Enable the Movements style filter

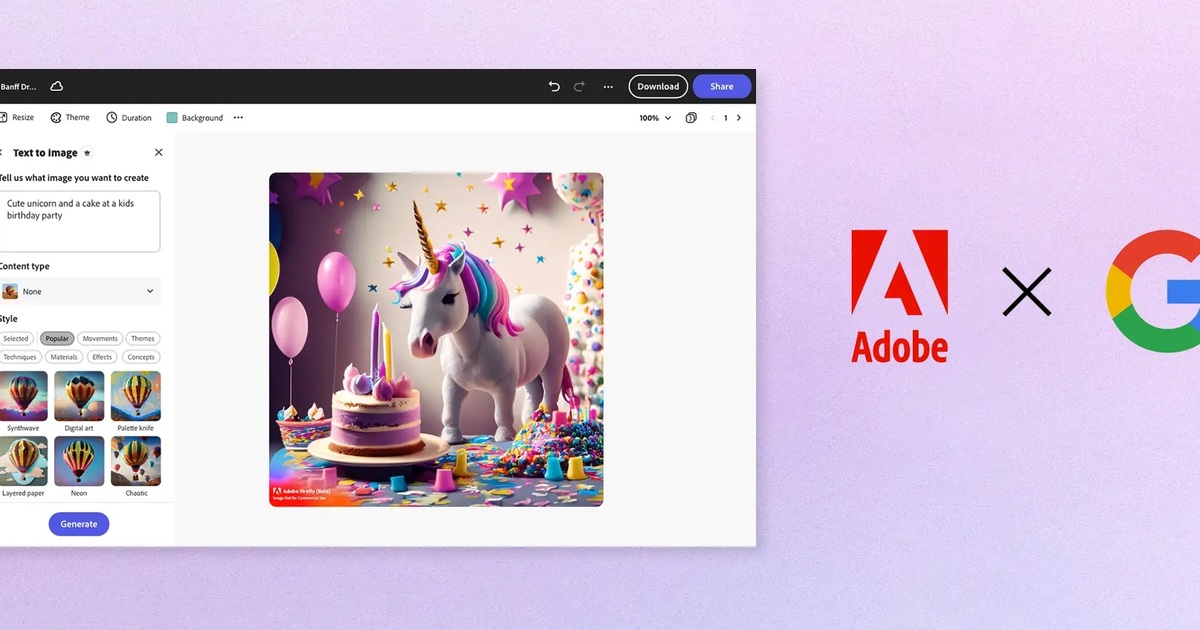(99, 338)
